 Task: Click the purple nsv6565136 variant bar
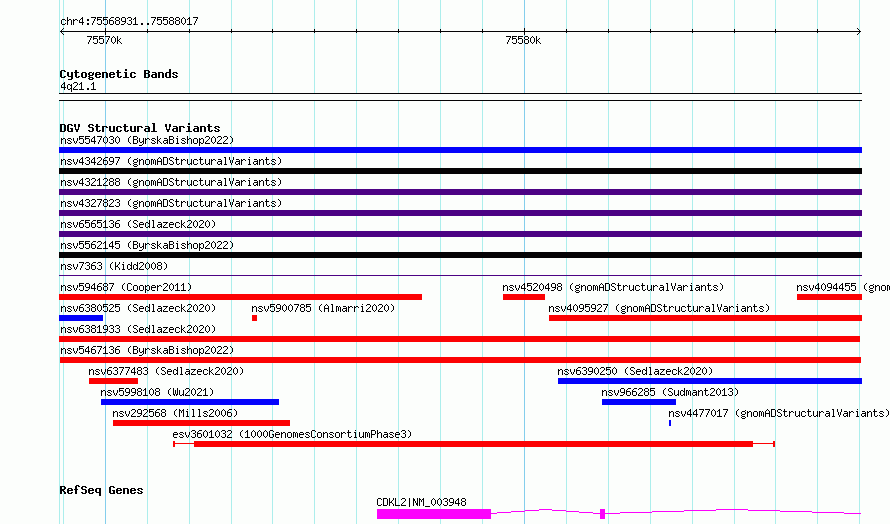pos(460,234)
